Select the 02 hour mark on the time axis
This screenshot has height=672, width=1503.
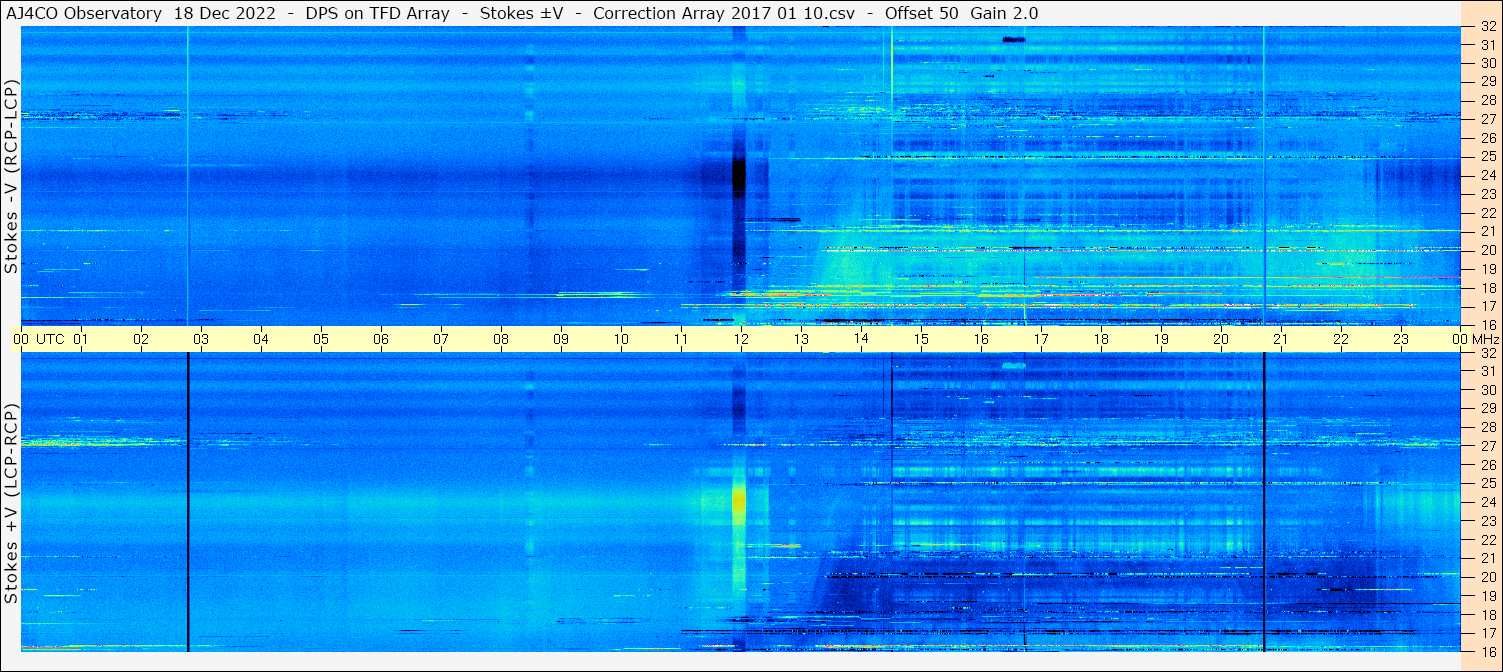click(141, 339)
